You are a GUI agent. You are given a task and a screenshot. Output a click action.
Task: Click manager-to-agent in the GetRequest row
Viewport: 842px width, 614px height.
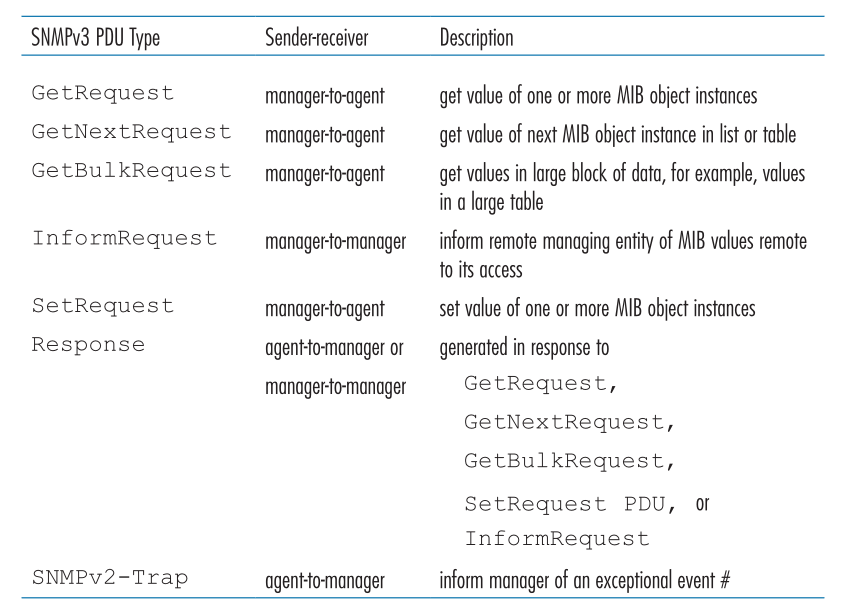click(325, 97)
